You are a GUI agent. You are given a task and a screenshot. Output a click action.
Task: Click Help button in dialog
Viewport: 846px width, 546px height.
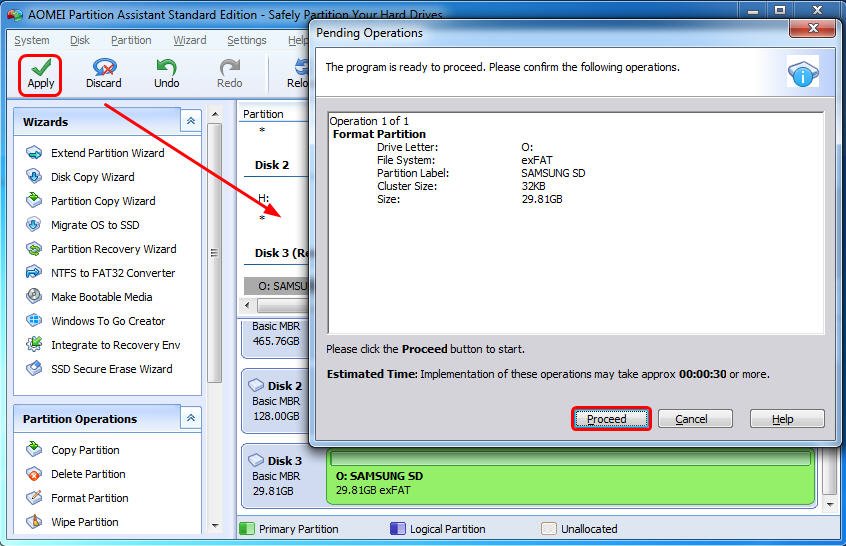(x=786, y=419)
